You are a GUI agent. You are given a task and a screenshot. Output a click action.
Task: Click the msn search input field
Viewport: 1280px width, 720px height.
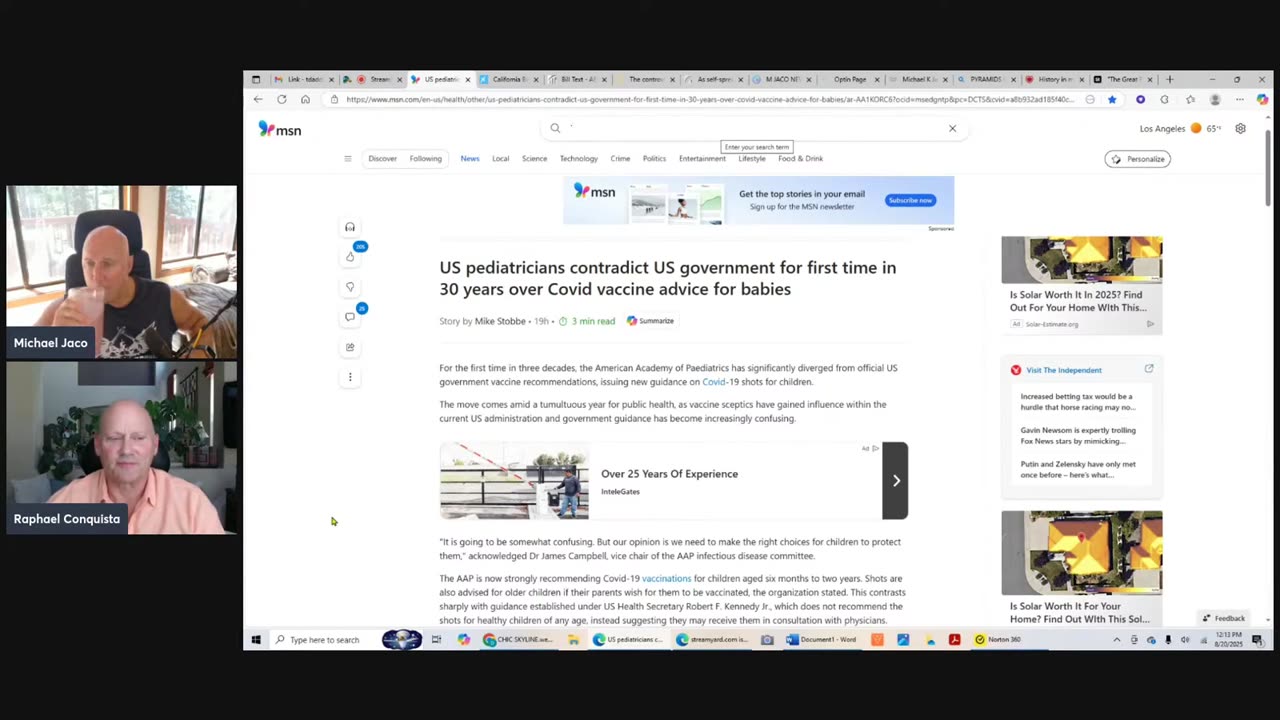[755, 128]
